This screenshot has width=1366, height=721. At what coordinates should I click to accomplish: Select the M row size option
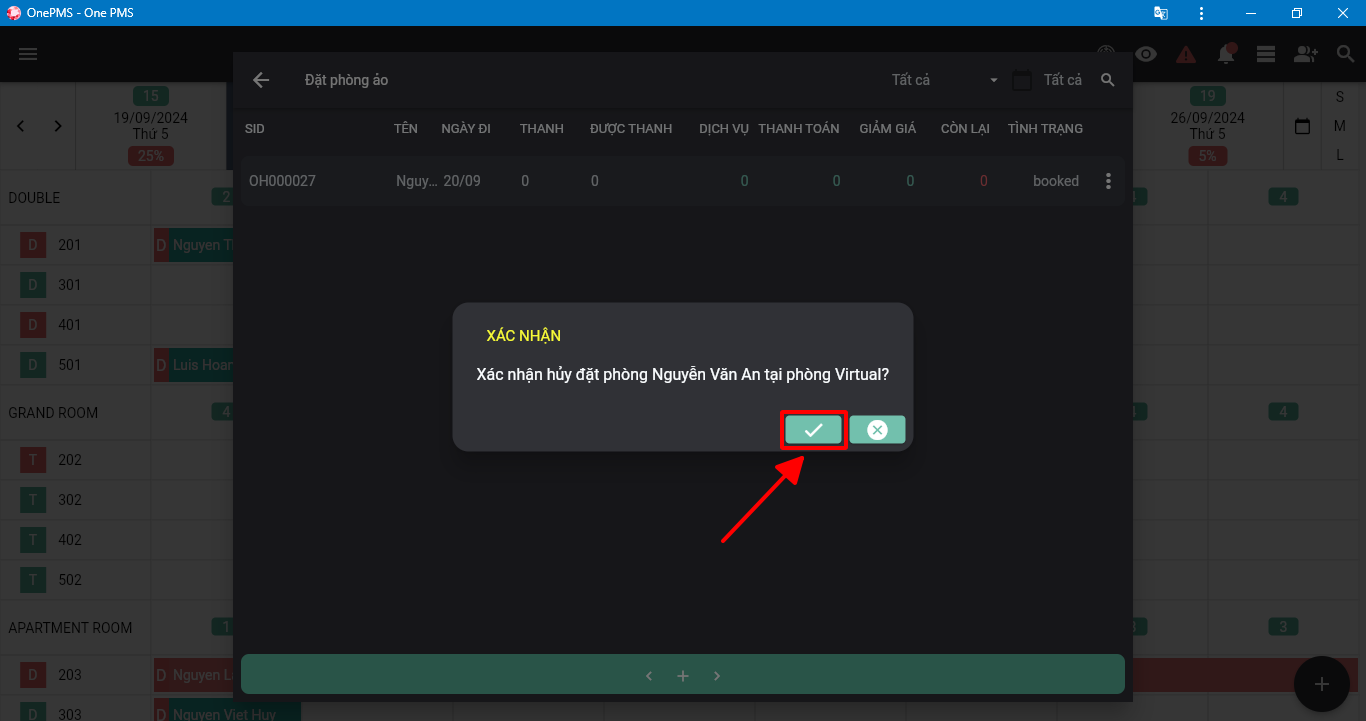[1340, 126]
